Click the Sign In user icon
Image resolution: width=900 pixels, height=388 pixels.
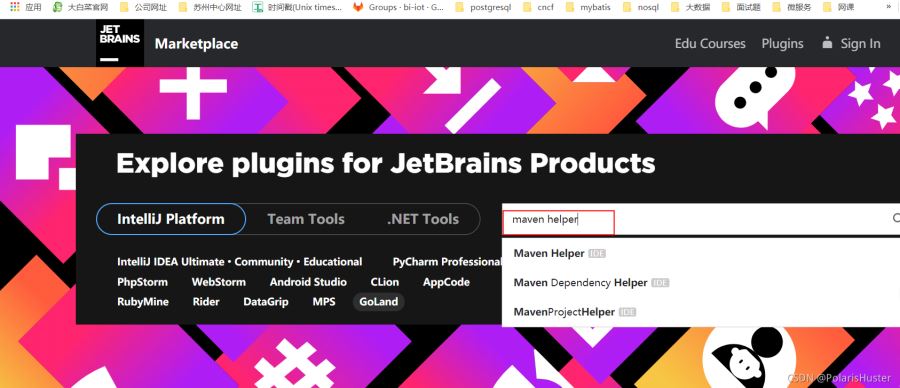(x=827, y=43)
